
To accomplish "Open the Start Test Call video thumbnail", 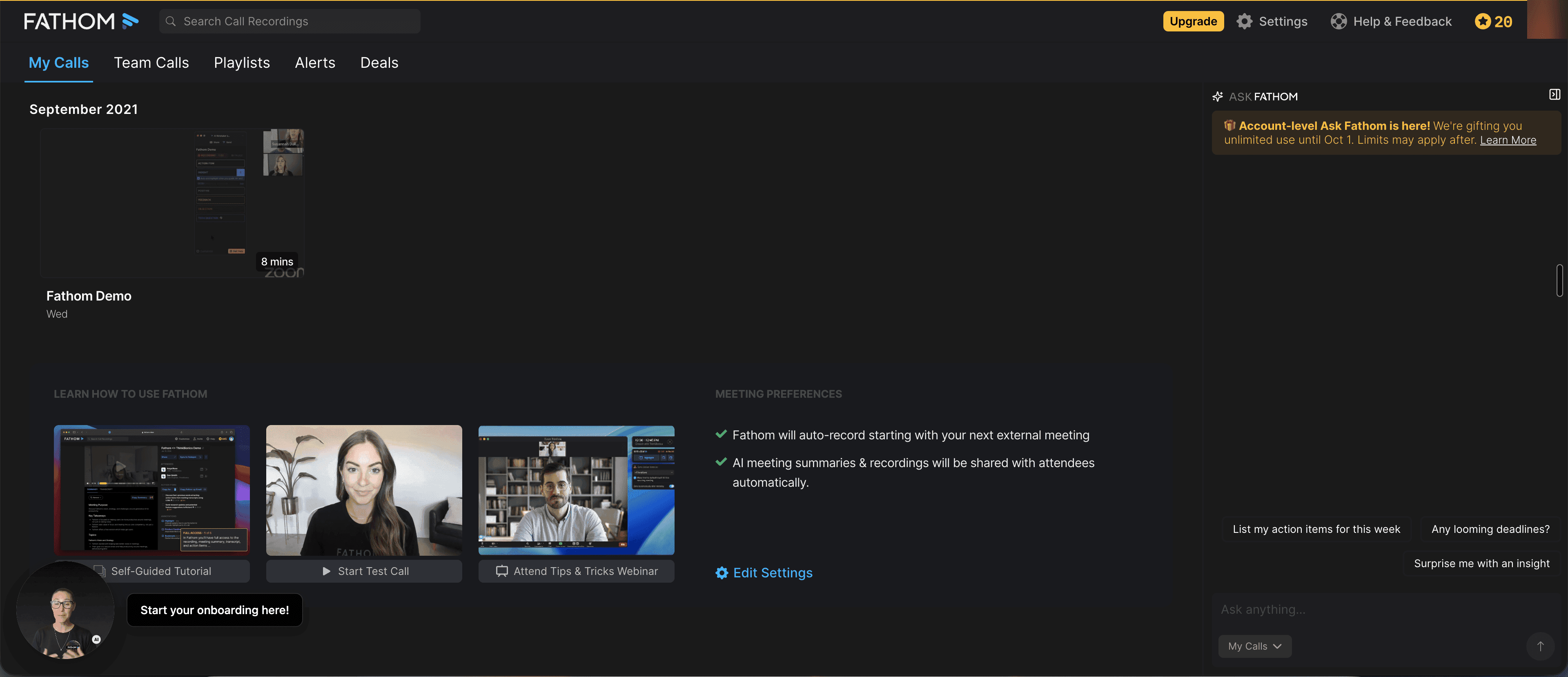I will point(364,490).
